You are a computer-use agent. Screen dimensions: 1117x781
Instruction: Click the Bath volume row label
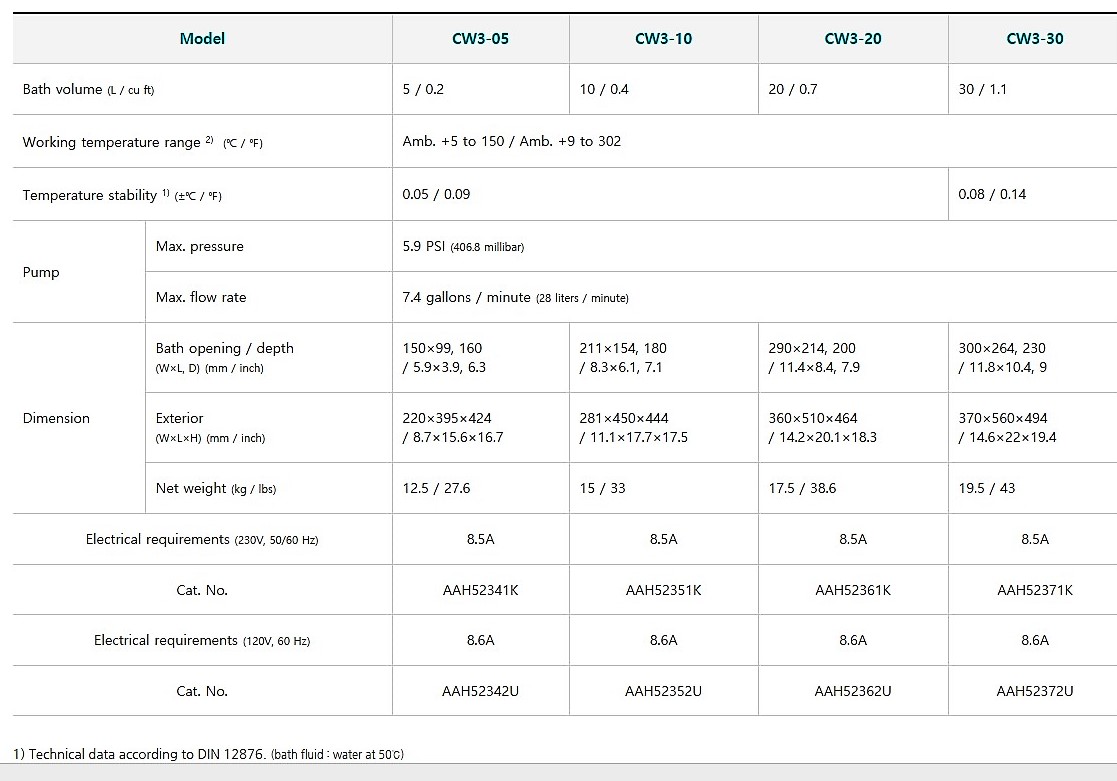(x=88, y=90)
